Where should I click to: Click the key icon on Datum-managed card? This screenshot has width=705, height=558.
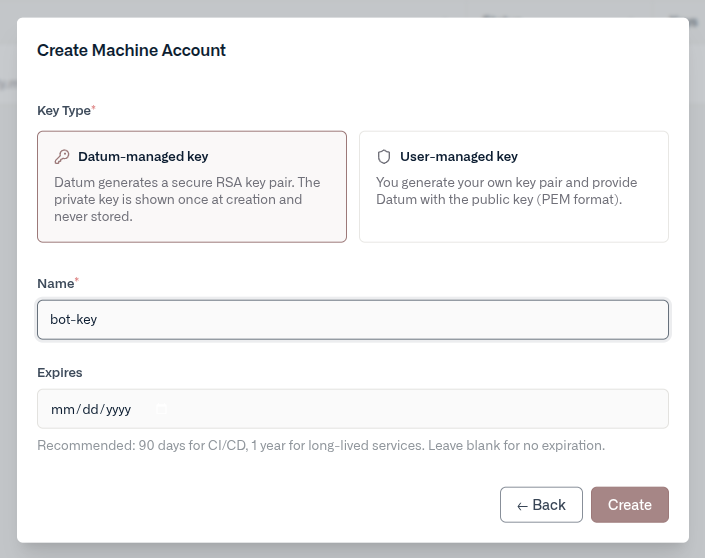[62, 157]
